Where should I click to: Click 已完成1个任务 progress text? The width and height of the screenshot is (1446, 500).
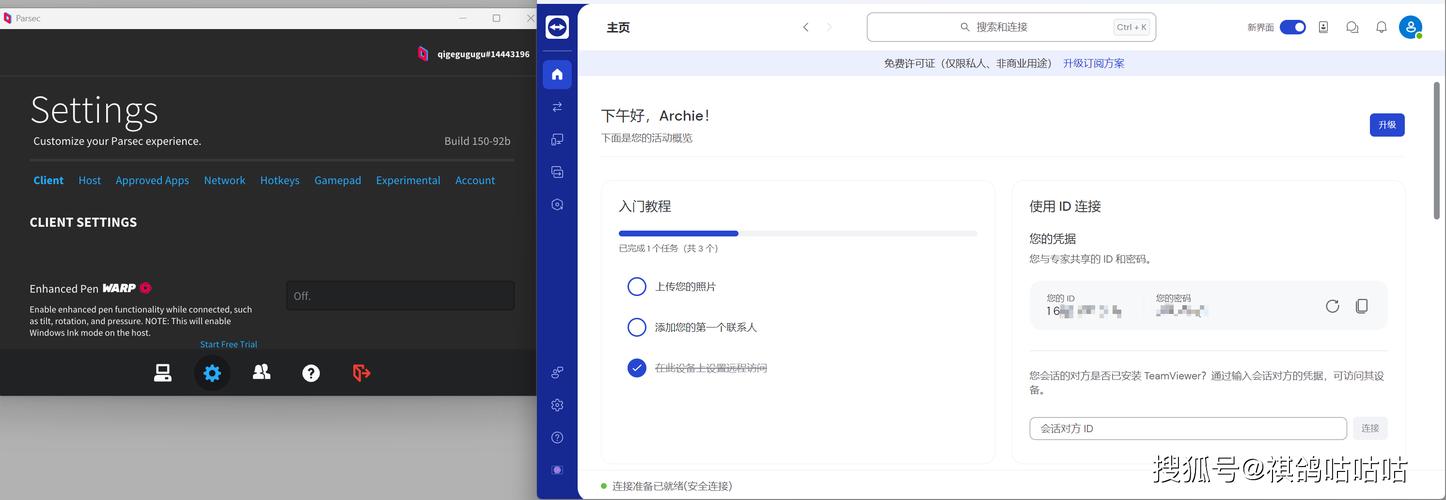point(668,248)
